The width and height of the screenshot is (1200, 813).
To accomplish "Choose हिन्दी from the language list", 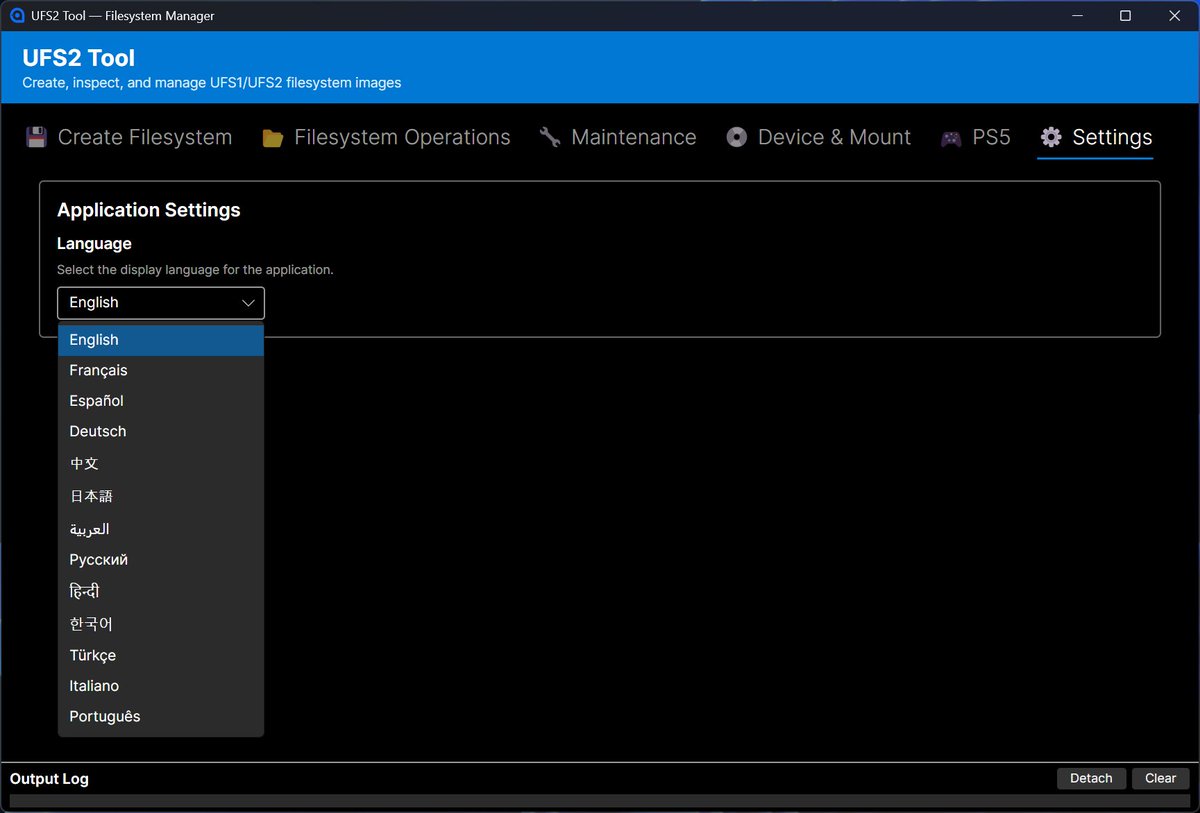I will tap(161, 592).
